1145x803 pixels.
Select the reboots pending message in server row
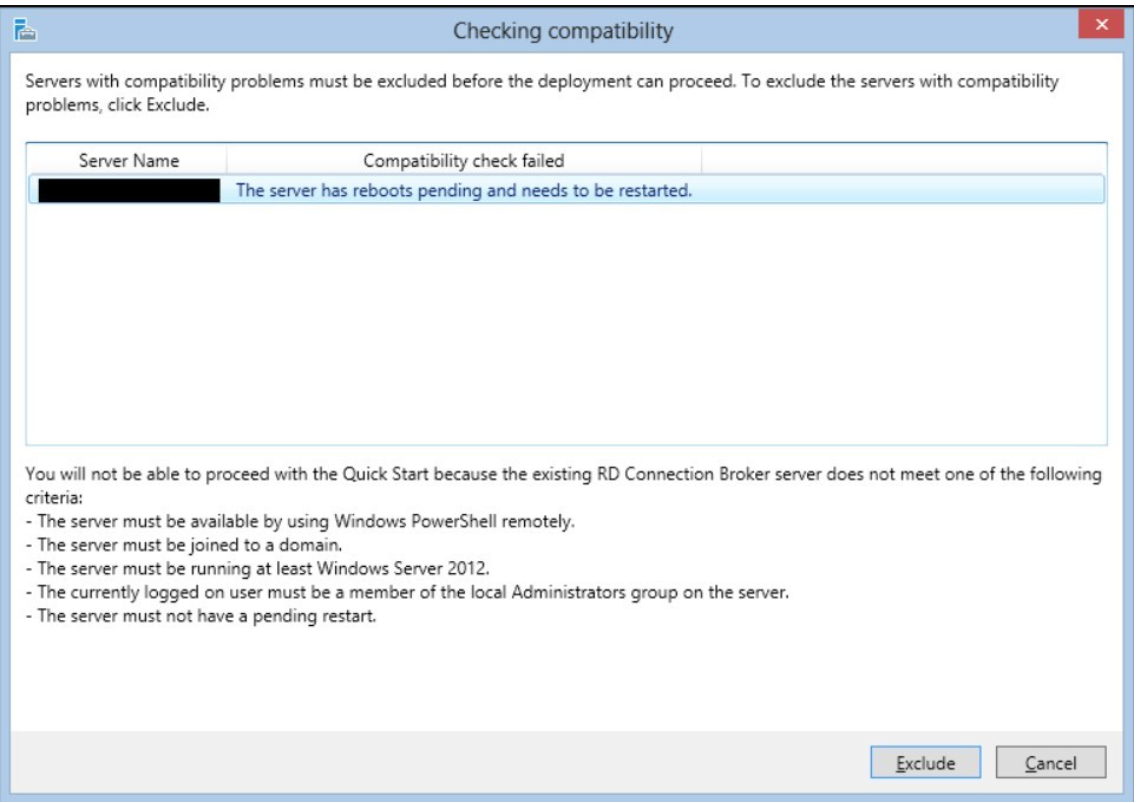pyautogui.click(x=464, y=191)
